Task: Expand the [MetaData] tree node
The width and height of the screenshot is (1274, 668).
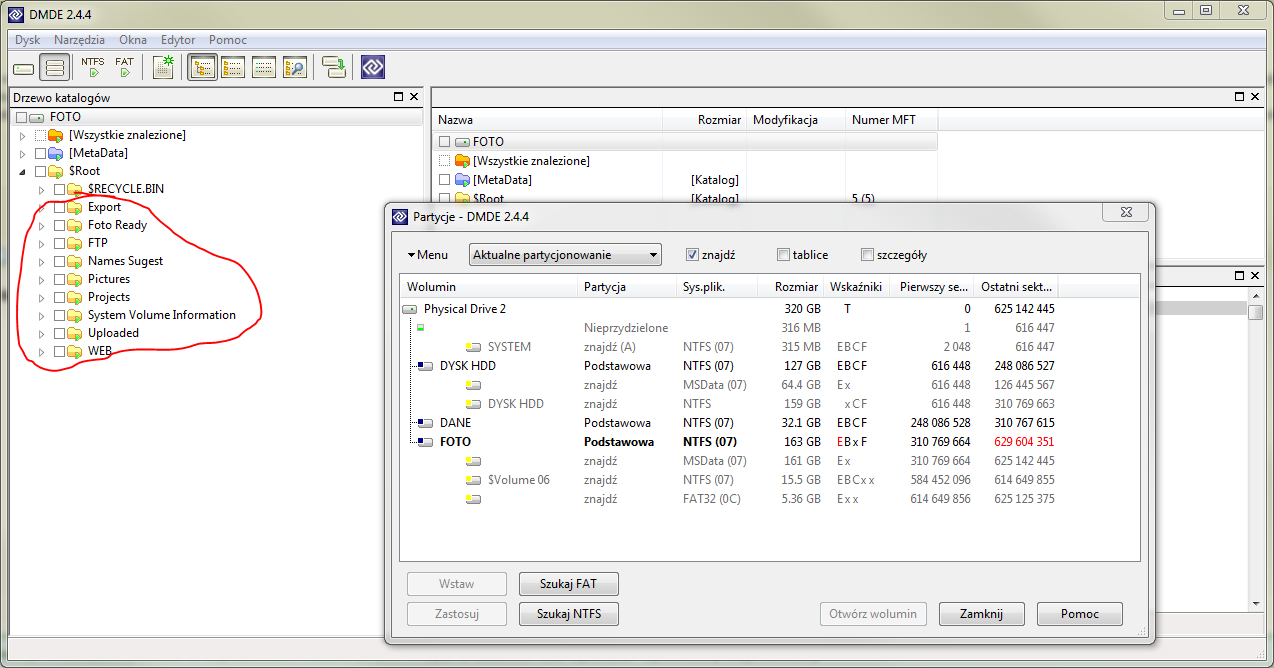Action: tap(23, 153)
